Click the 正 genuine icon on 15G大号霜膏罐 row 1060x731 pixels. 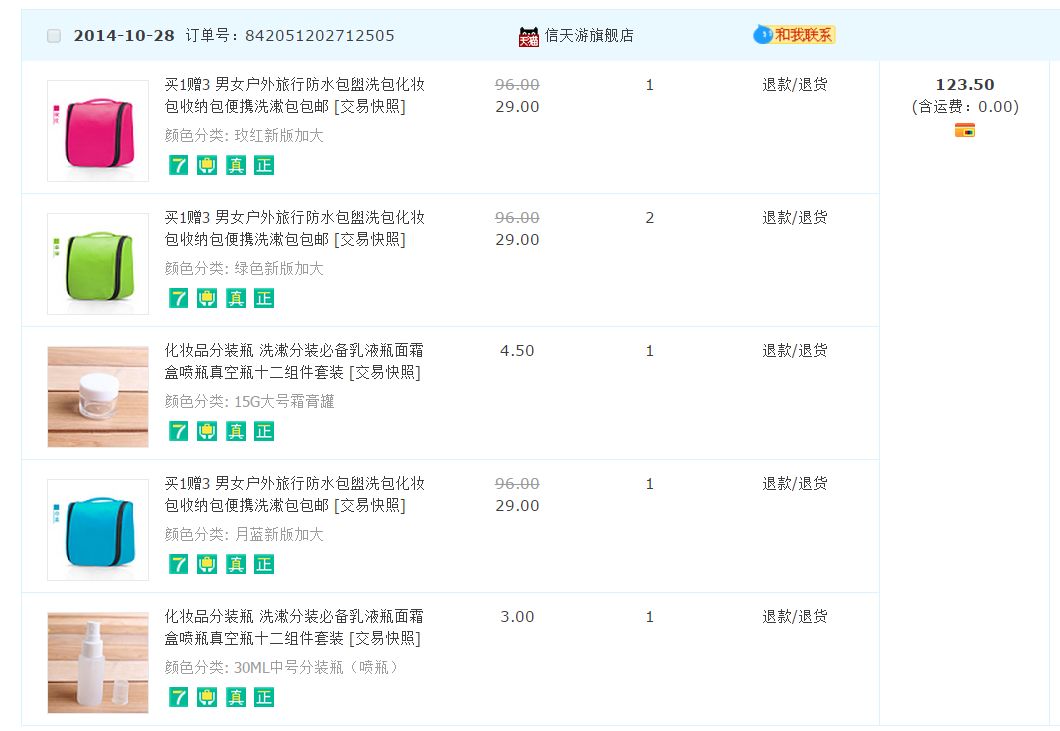point(264,431)
